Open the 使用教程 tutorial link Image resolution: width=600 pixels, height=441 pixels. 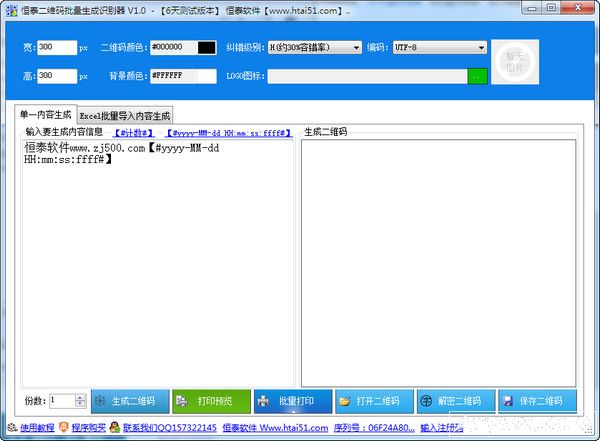[x=37, y=428]
